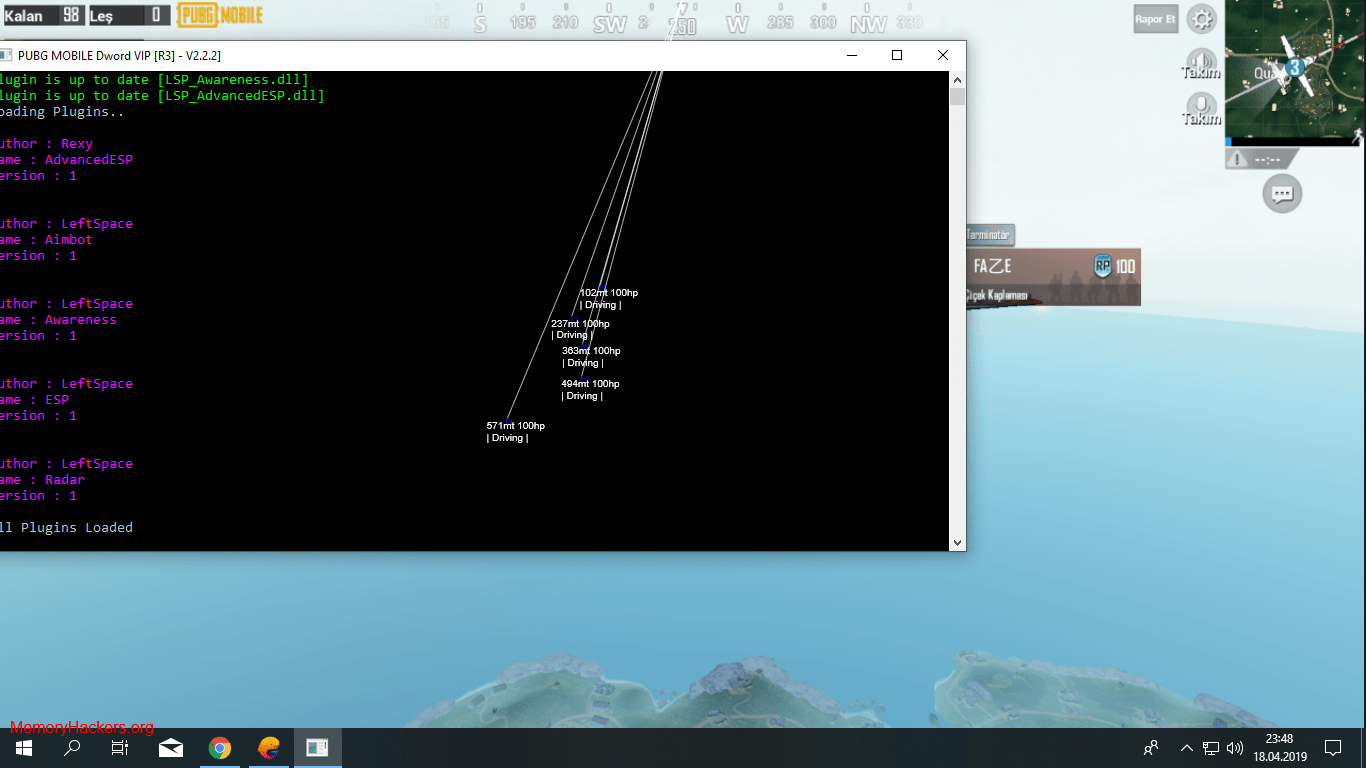The height and width of the screenshot is (768, 1366).
Task: Open the Windows taskbar search
Action: point(72,748)
